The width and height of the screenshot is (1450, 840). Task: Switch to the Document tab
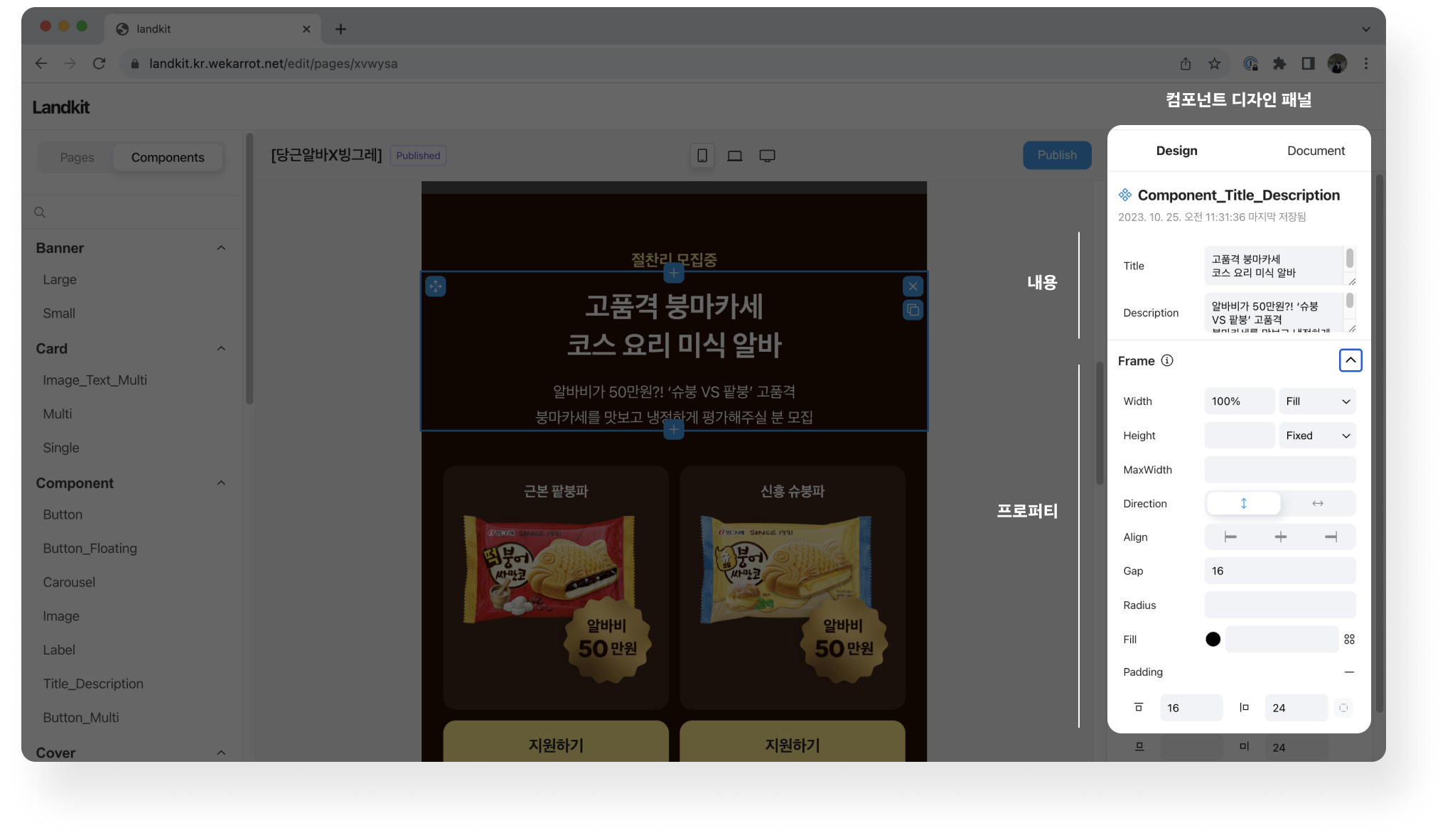[x=1316, y=151]
